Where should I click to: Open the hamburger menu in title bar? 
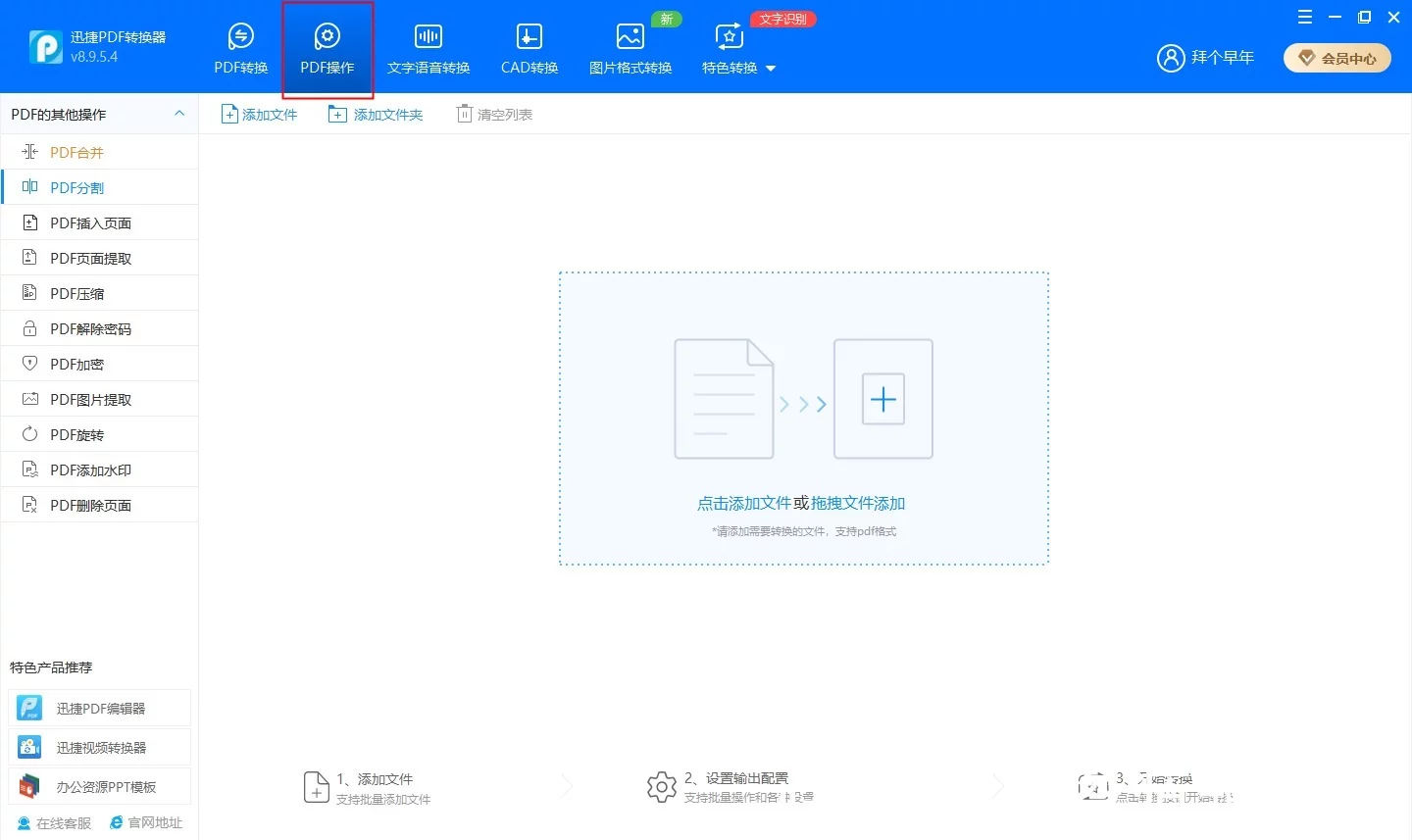pyautogui.click(x=1305, y=17)
